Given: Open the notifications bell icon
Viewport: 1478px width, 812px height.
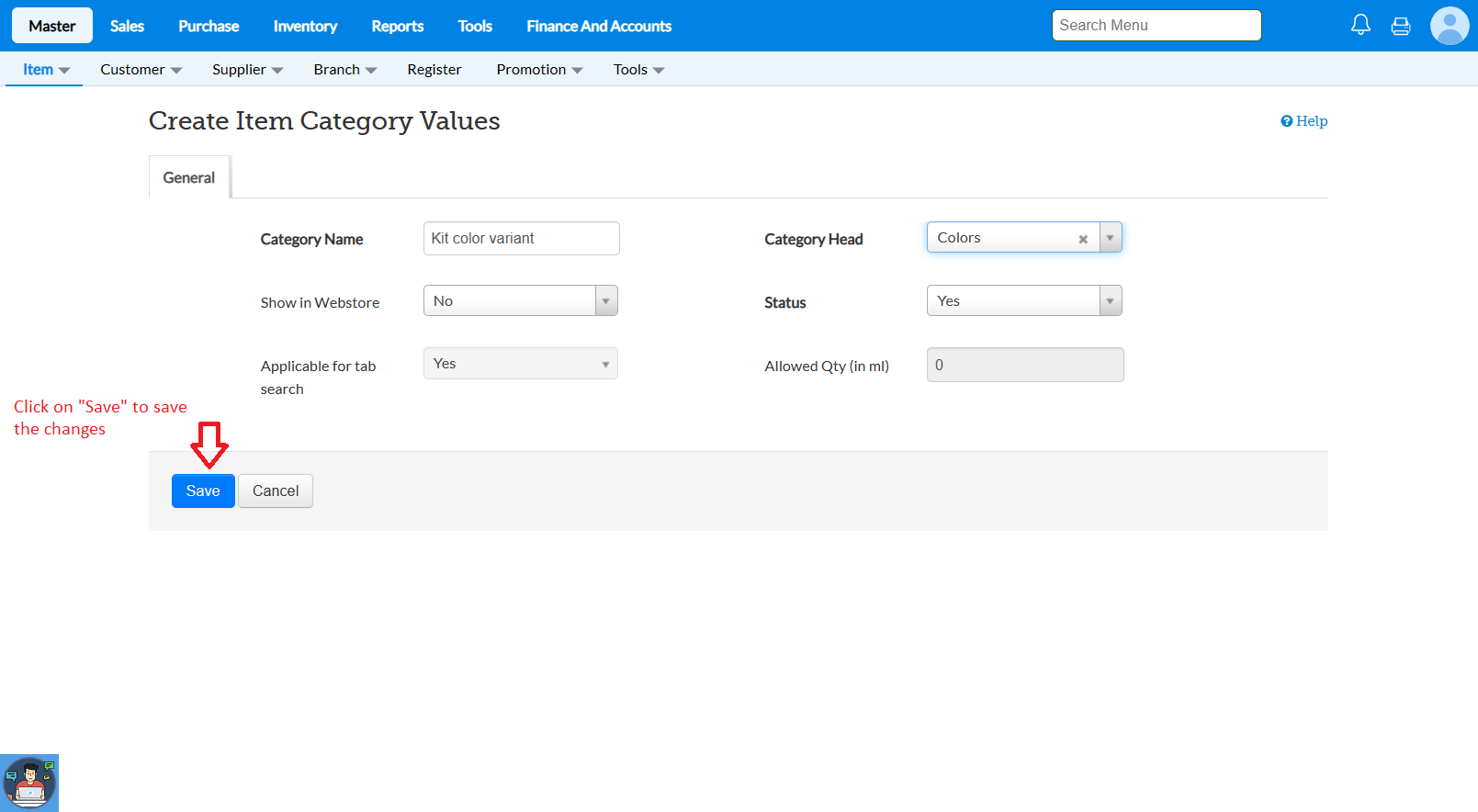Looking at the screenshot, I should pos(1360,25).
